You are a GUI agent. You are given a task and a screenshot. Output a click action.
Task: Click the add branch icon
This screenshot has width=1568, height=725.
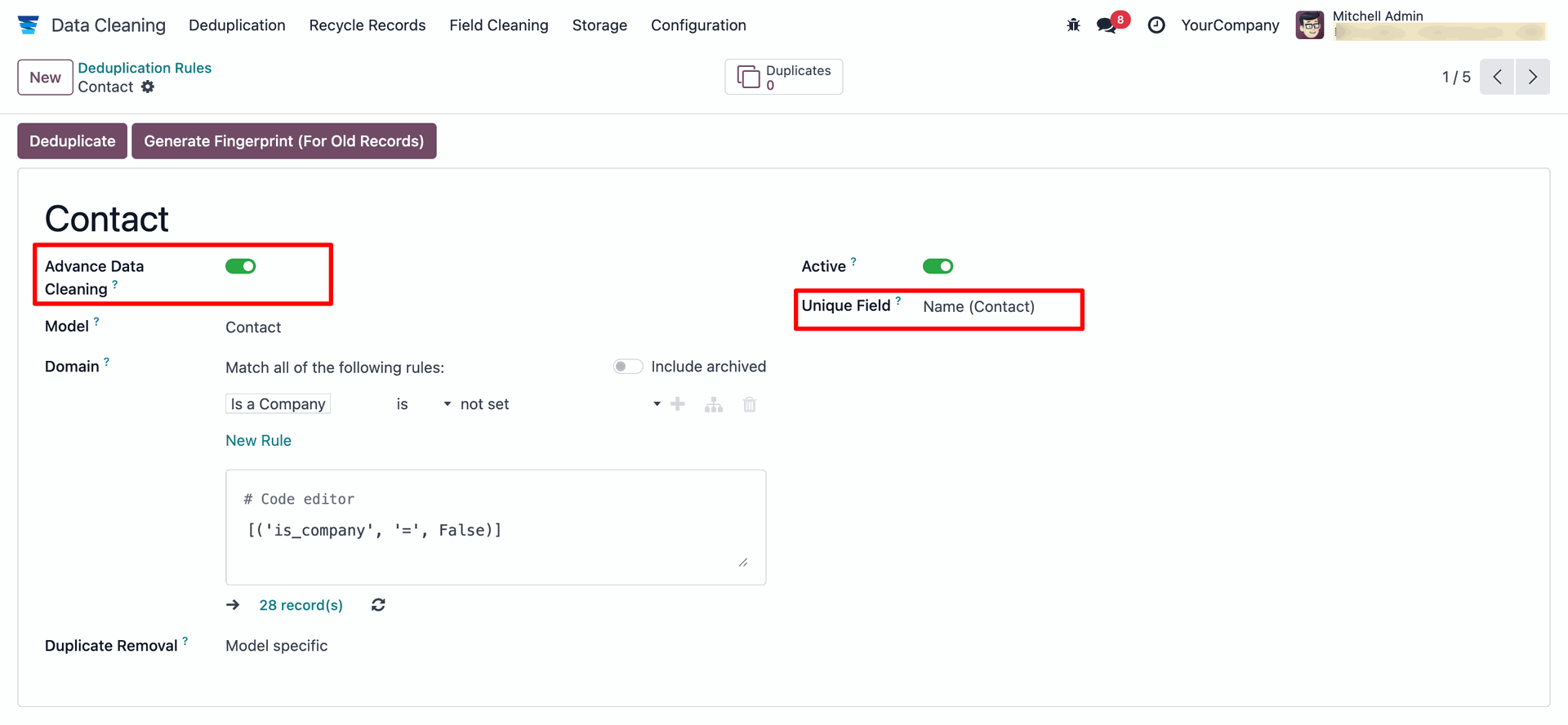coord(714,404)
